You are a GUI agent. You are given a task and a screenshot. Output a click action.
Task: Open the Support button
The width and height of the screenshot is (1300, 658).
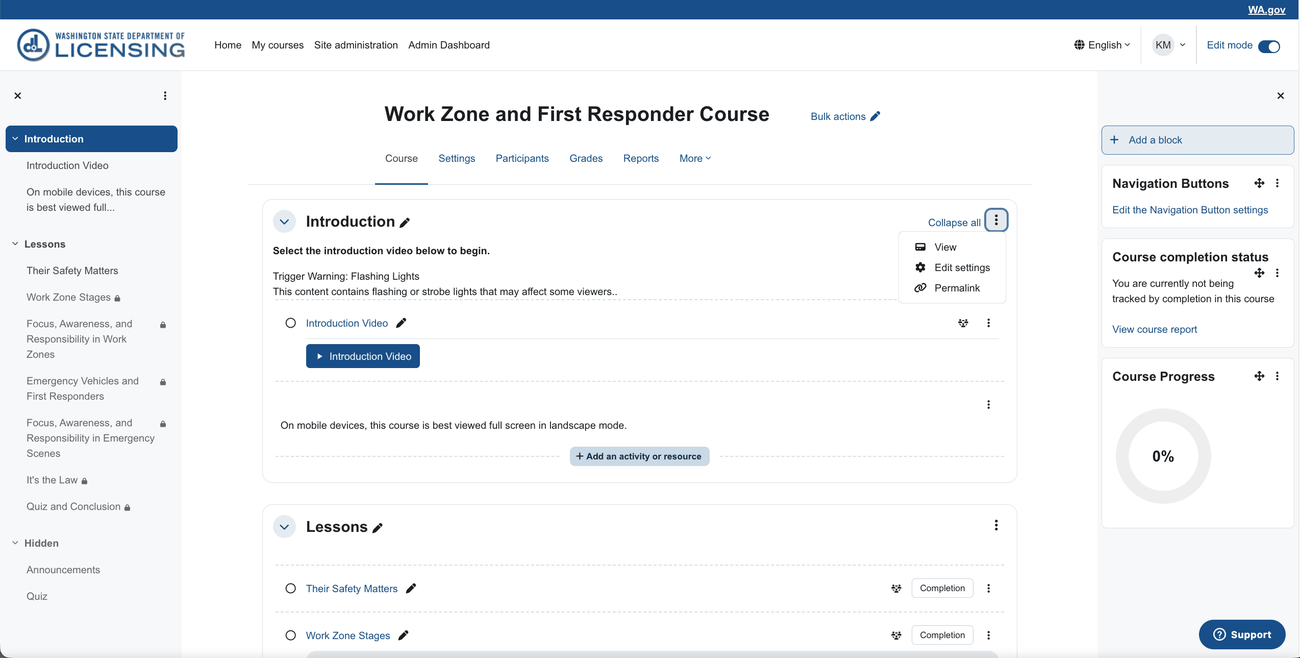tap(1242, 634)
